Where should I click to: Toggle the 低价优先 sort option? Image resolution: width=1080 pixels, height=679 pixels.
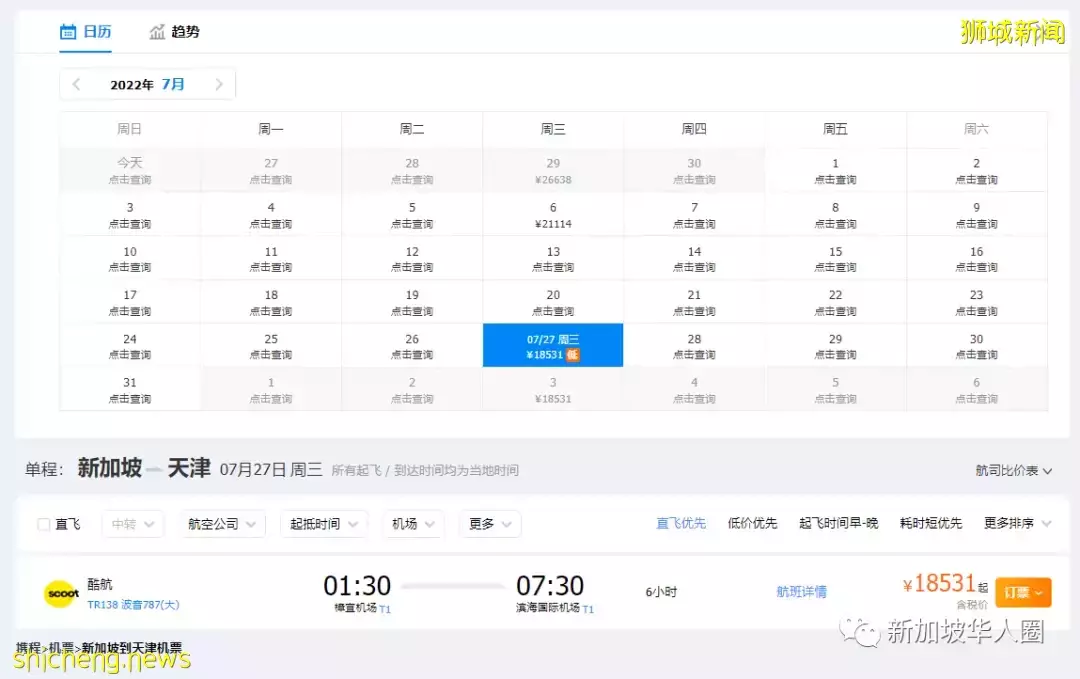coord(752,523)
